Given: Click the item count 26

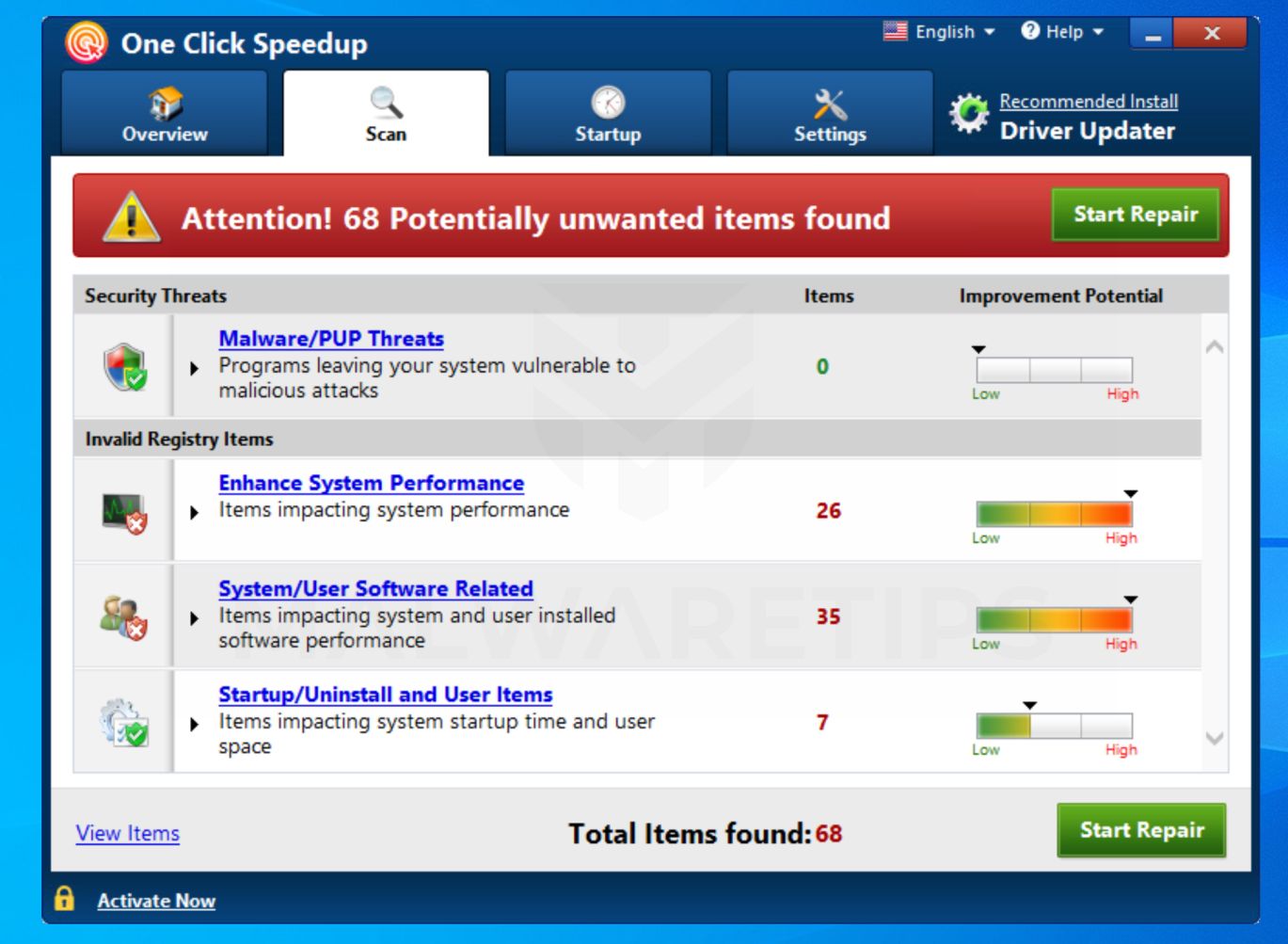Looking at the screenshot, I should (829, 511).
